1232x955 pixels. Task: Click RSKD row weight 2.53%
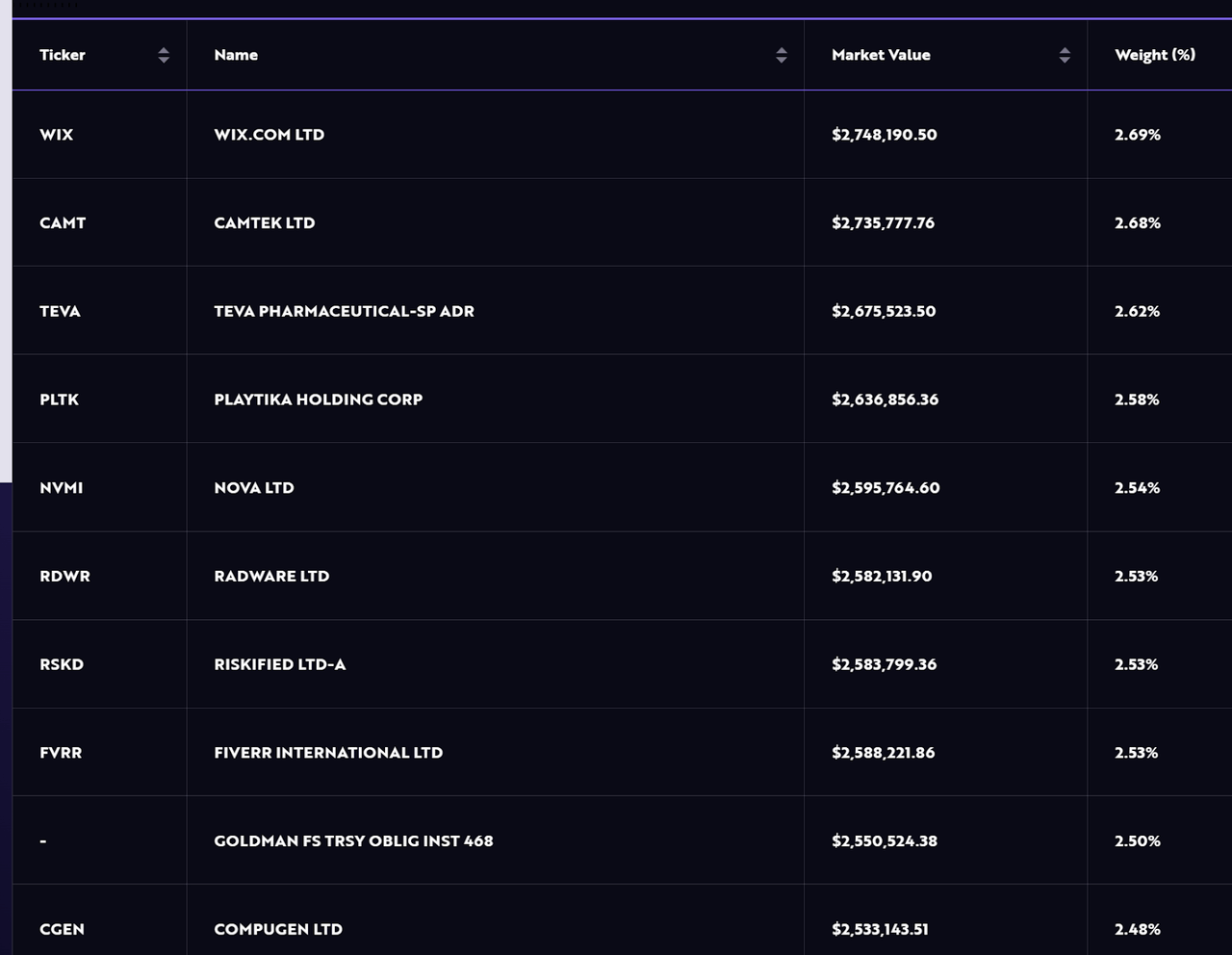coord(1136,664)
